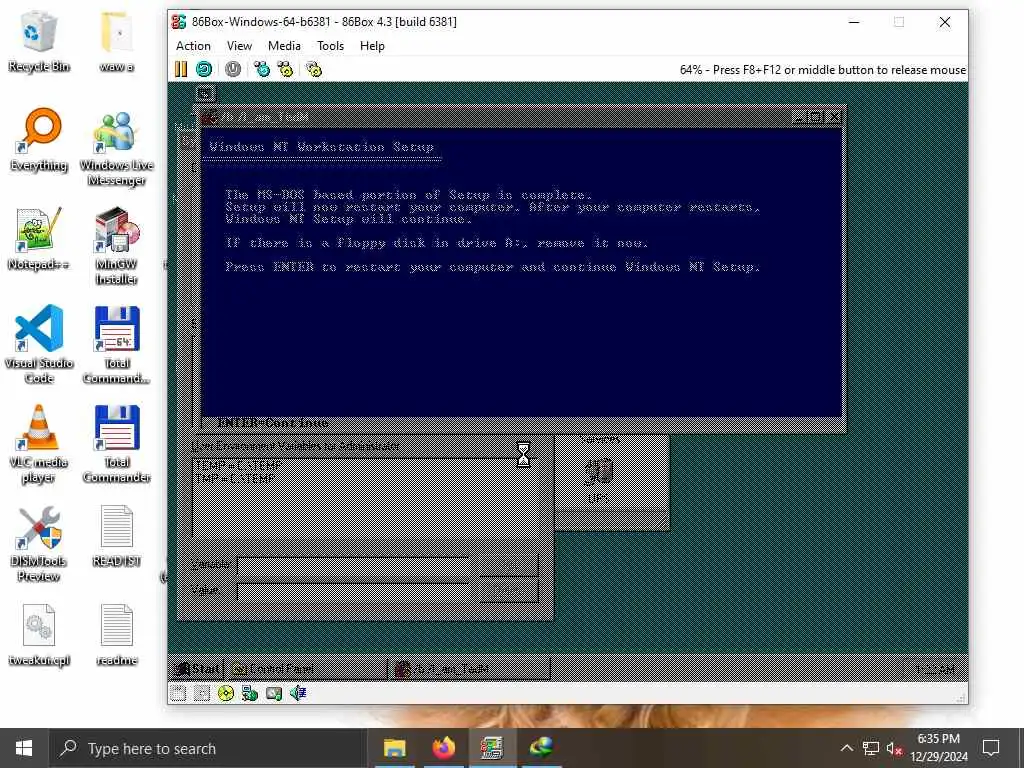Viewport: 1024px width, 768px height.
Task: Click the taskbar clock showing 6:35 PM
Action: click(938, 748)
